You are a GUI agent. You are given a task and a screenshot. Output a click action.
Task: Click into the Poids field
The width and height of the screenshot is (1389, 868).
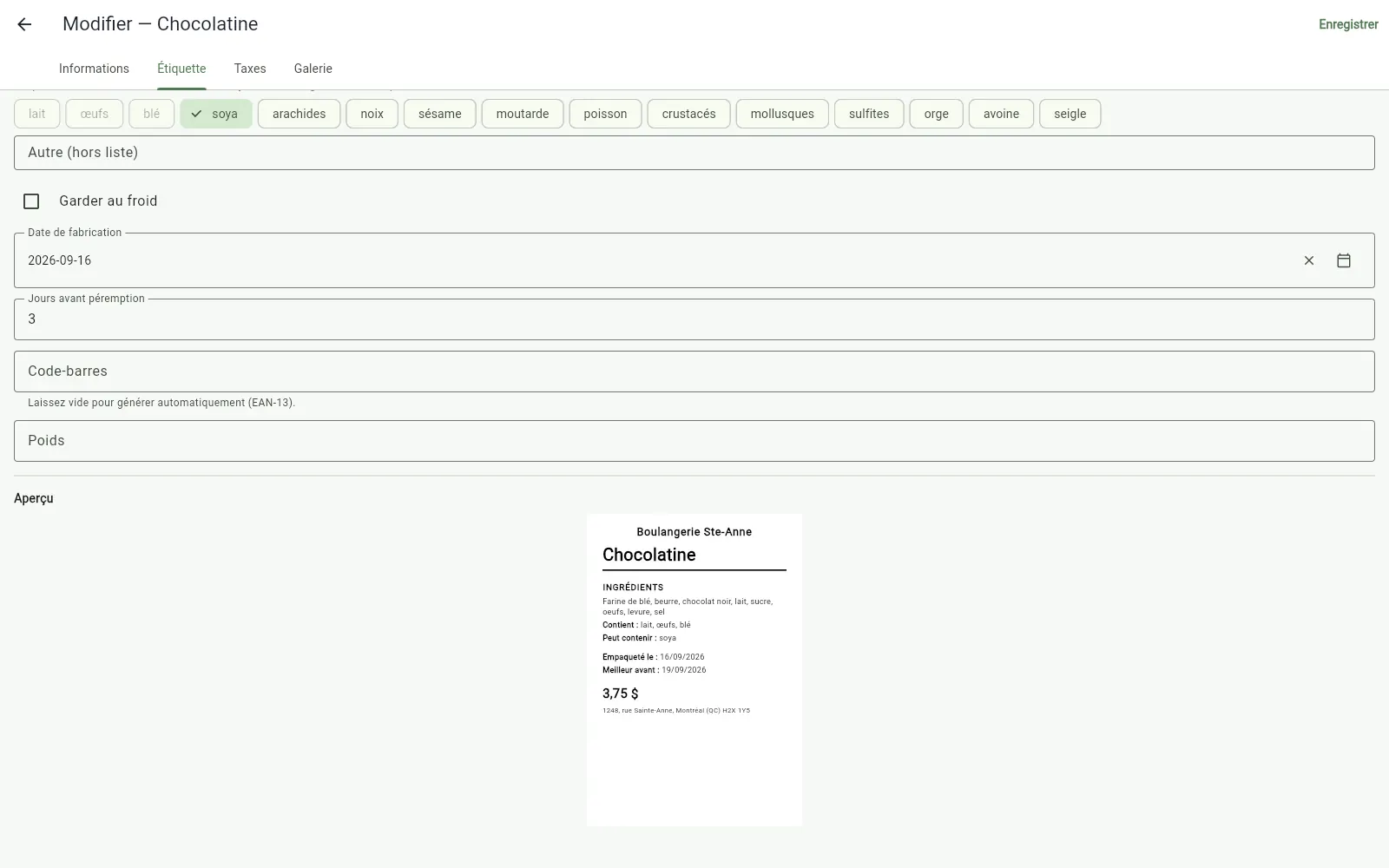[x=694, y=441]
